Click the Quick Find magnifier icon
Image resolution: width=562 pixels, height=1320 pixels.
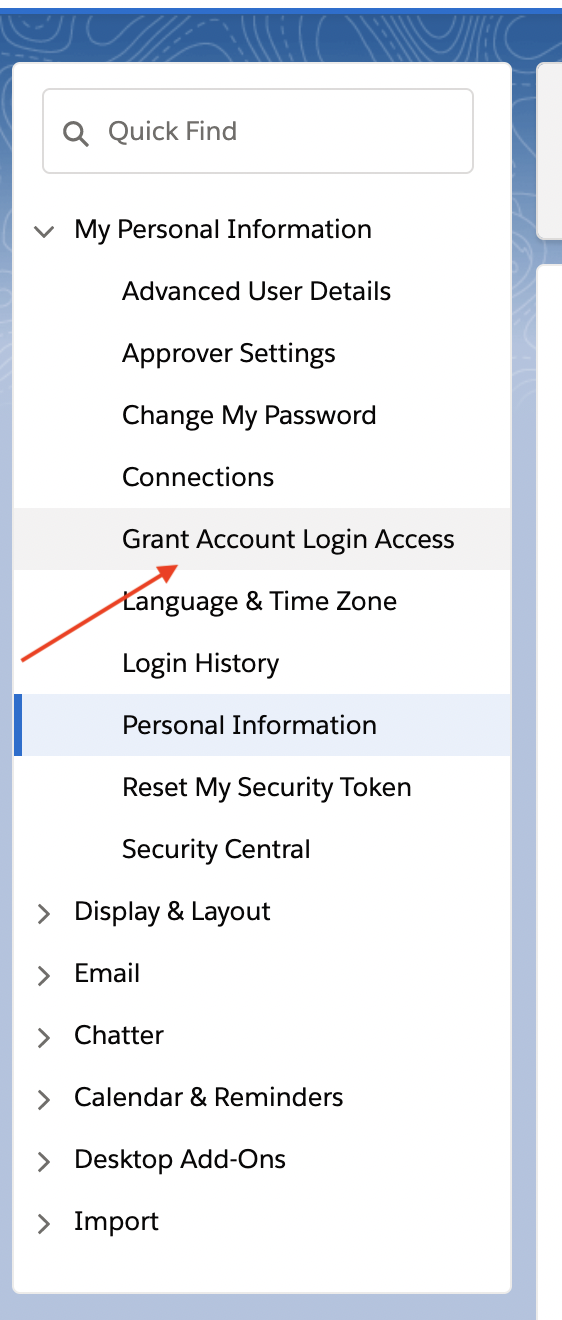(76, 133)
